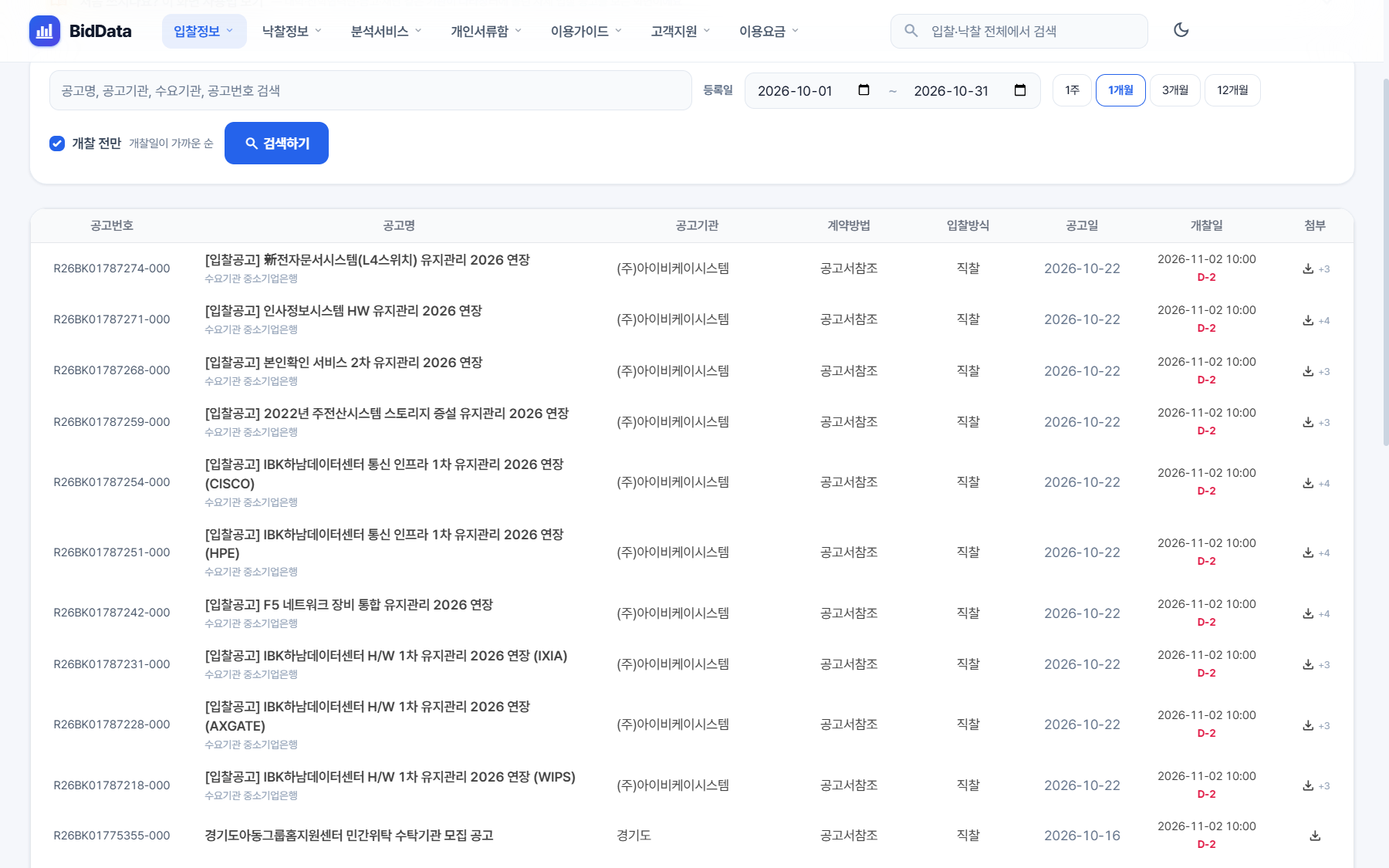The width and height of the screenshot is (1389, 868).
Task: Open notice 新전자문서시스템(L4스위치) 유지관리 2026 연장
Action: (x=367, y=260)
